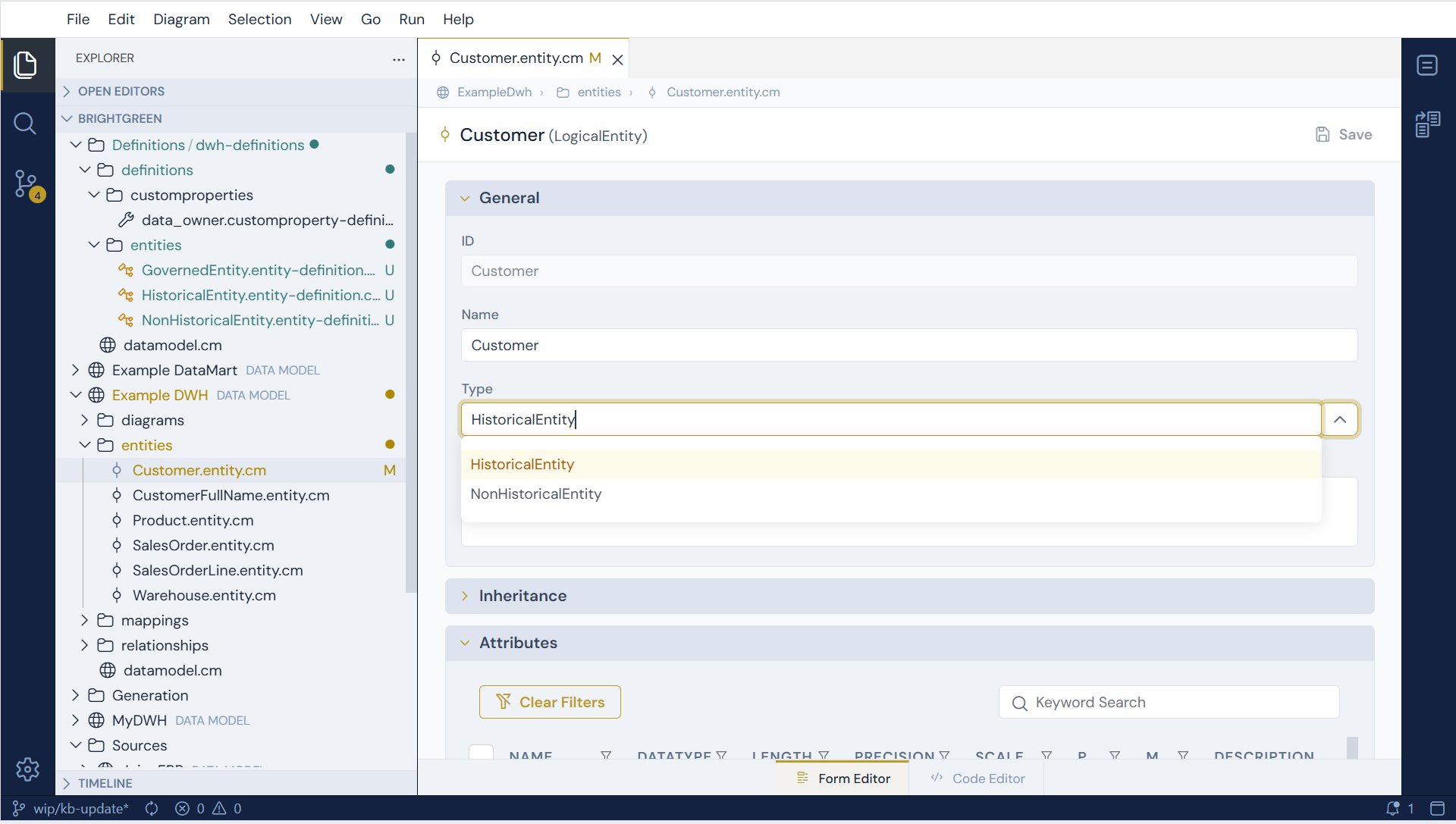
Task: Click the Keyword Search field
Action: pos(1169,703)
